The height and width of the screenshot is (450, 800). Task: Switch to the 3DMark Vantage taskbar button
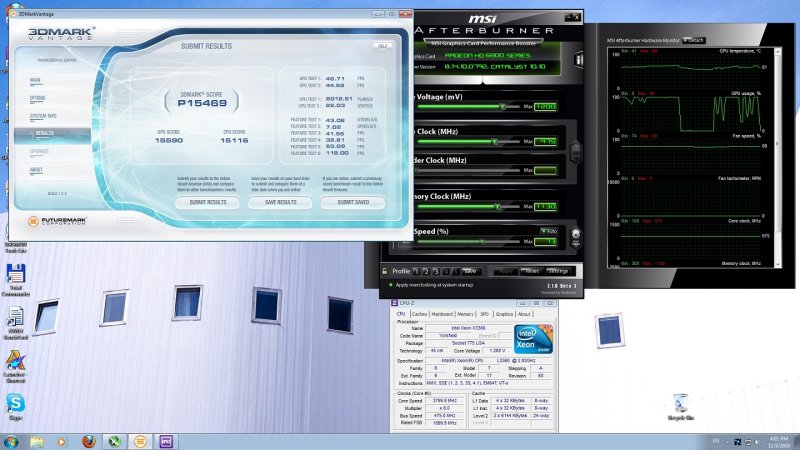coord(140,442)
